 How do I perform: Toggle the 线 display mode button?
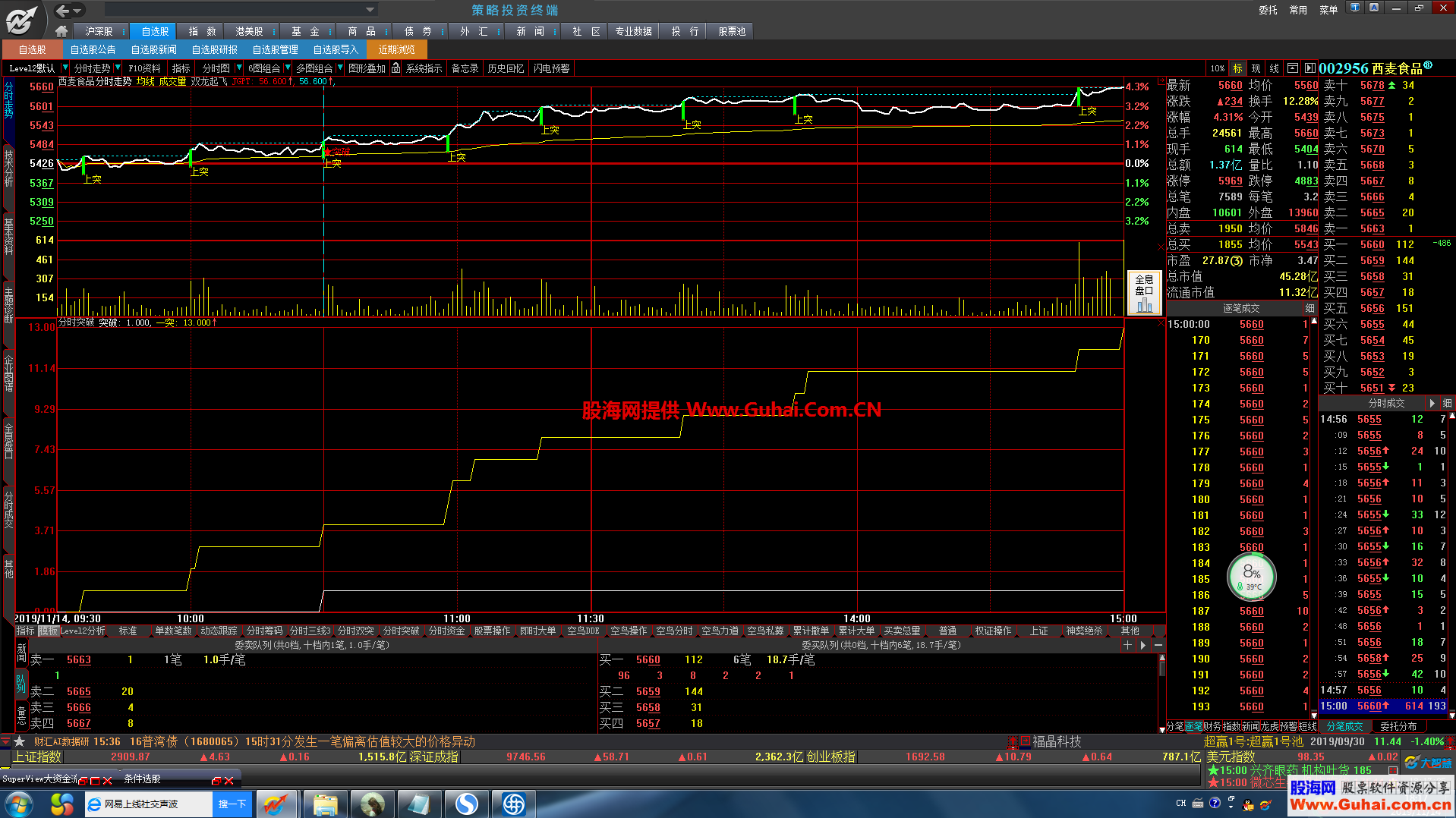[1274, 68]
